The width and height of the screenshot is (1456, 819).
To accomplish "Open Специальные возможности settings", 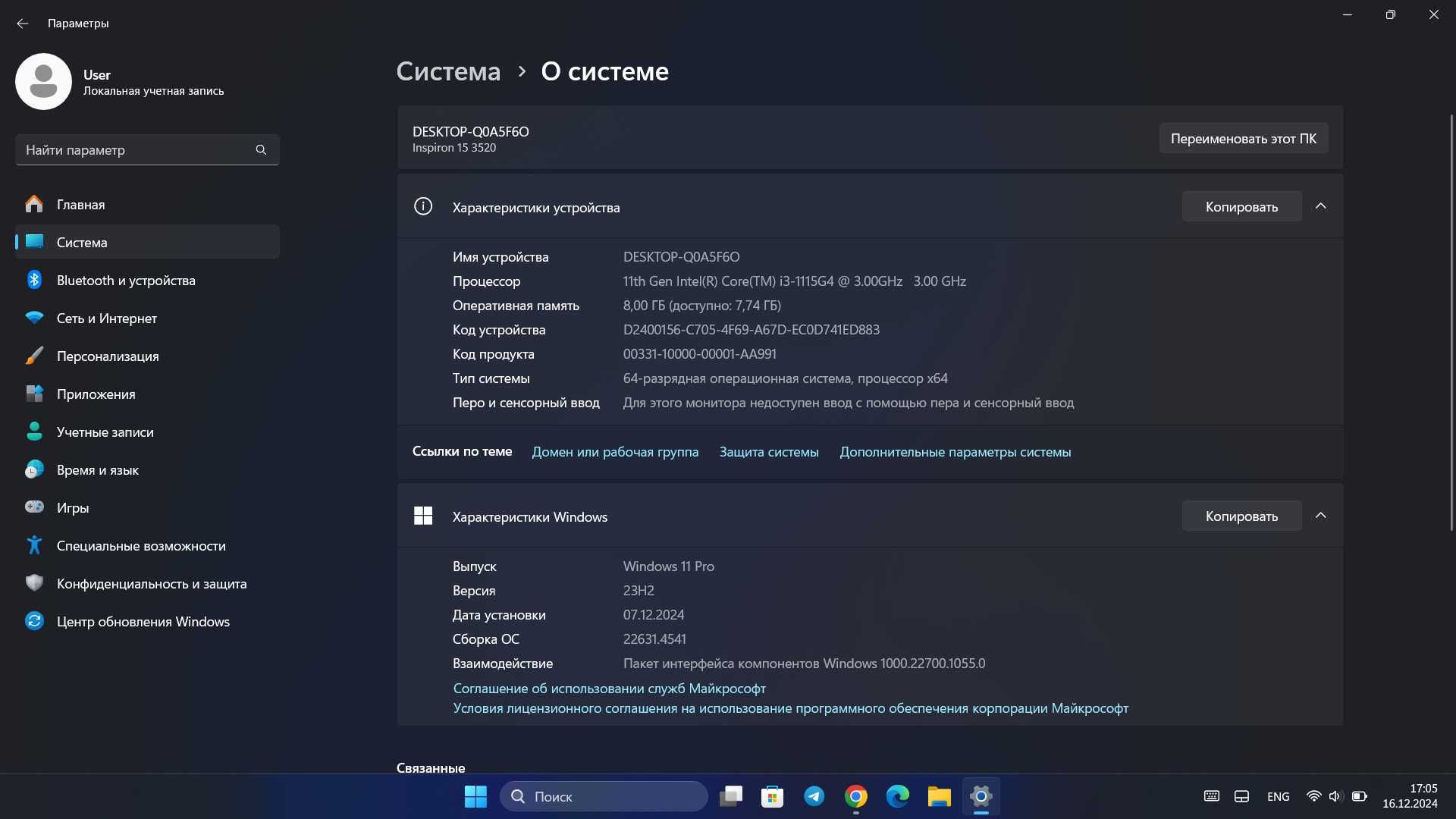I will click(x=147, y=545).
